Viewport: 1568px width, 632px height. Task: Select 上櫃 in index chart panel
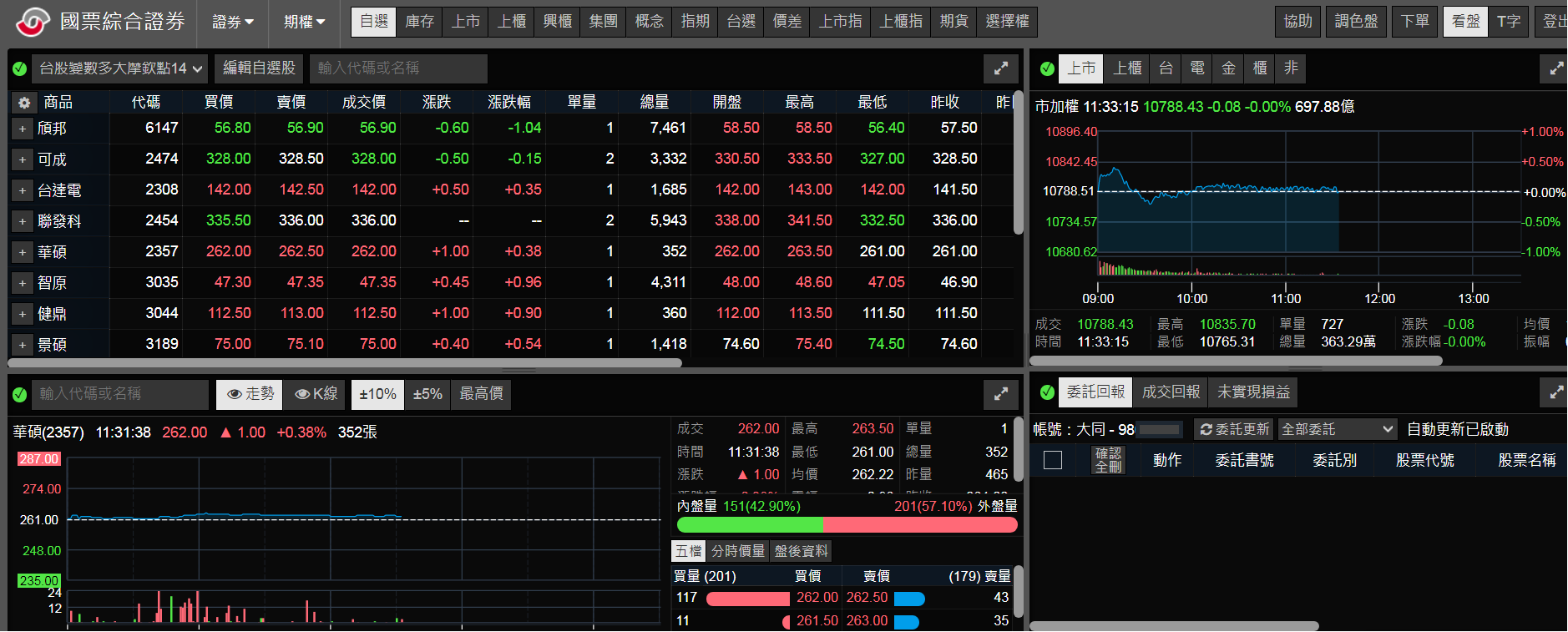1126,68
